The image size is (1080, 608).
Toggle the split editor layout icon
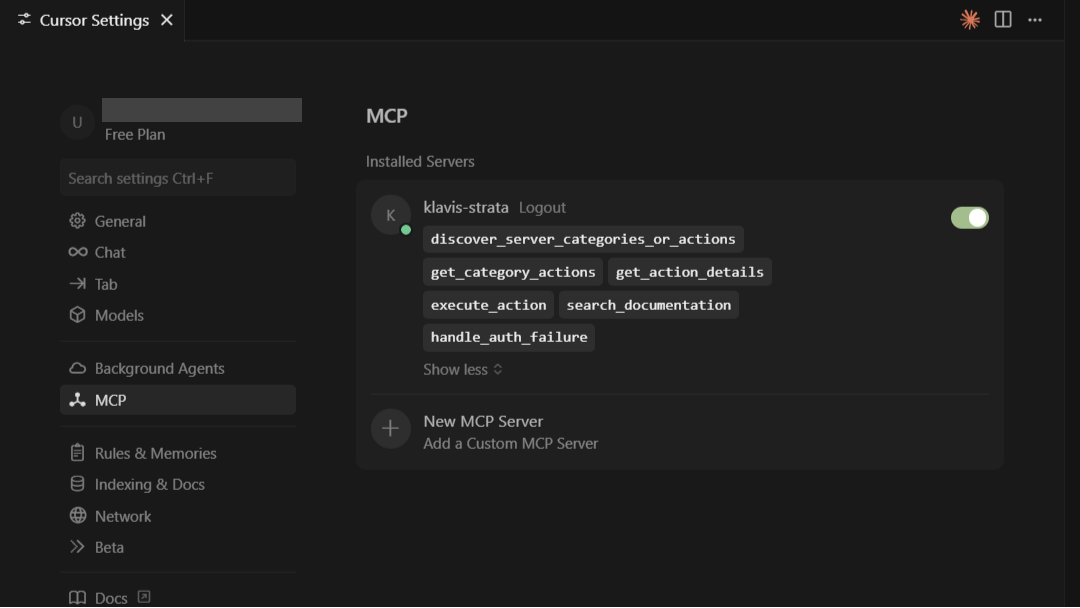(x=1003, y=19)
